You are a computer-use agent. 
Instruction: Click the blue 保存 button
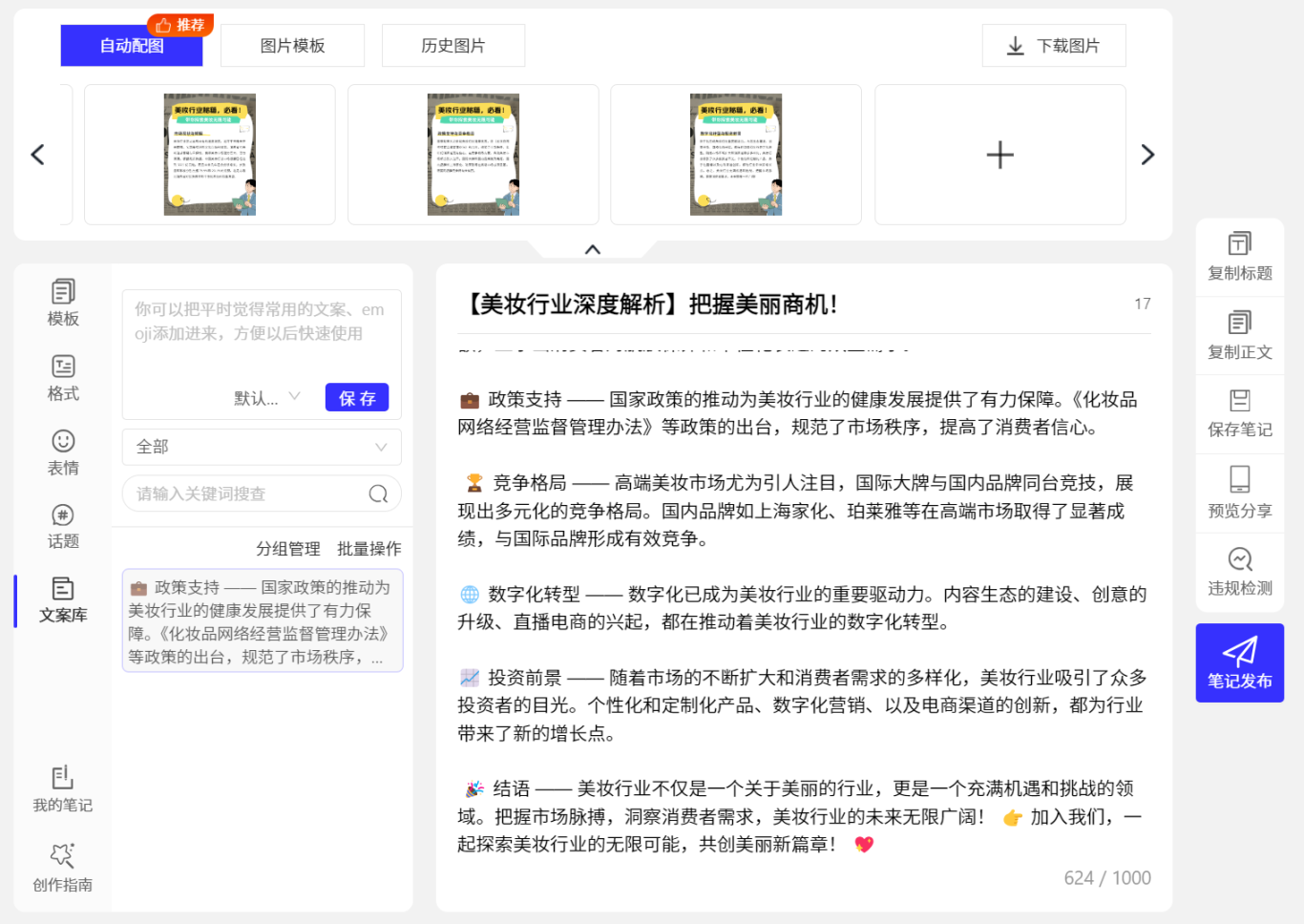pyautogui.click(x=357, y=398)
